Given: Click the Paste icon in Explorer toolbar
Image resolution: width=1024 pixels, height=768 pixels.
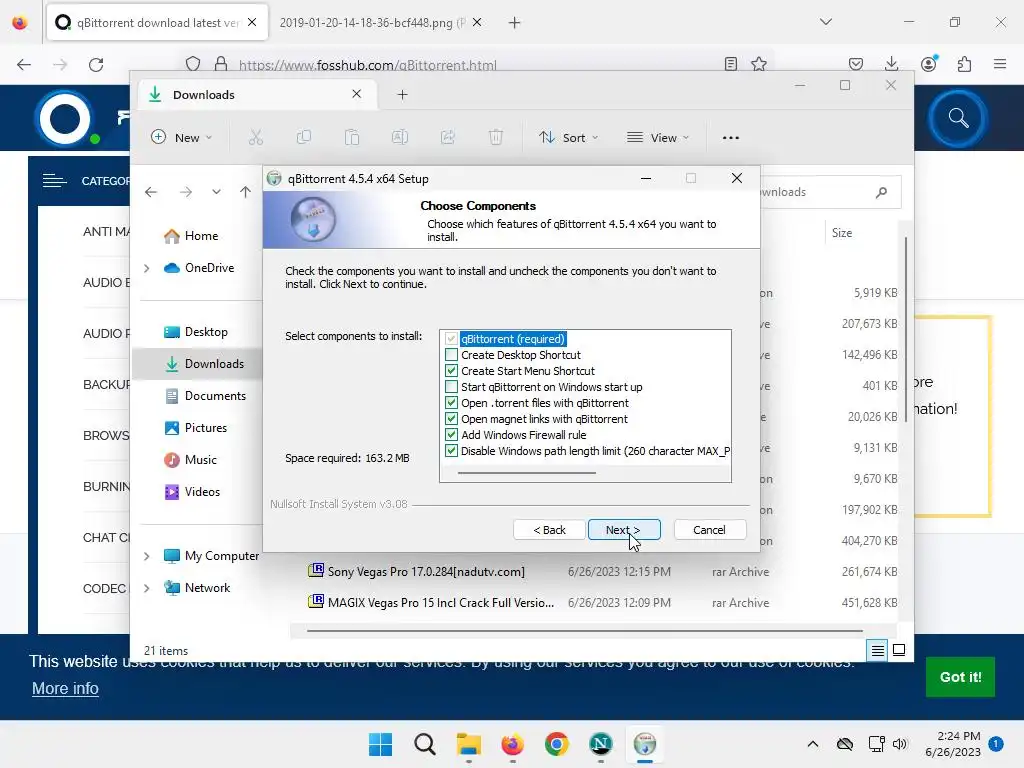Looking at the screenshot, I should tap(352, 138).
